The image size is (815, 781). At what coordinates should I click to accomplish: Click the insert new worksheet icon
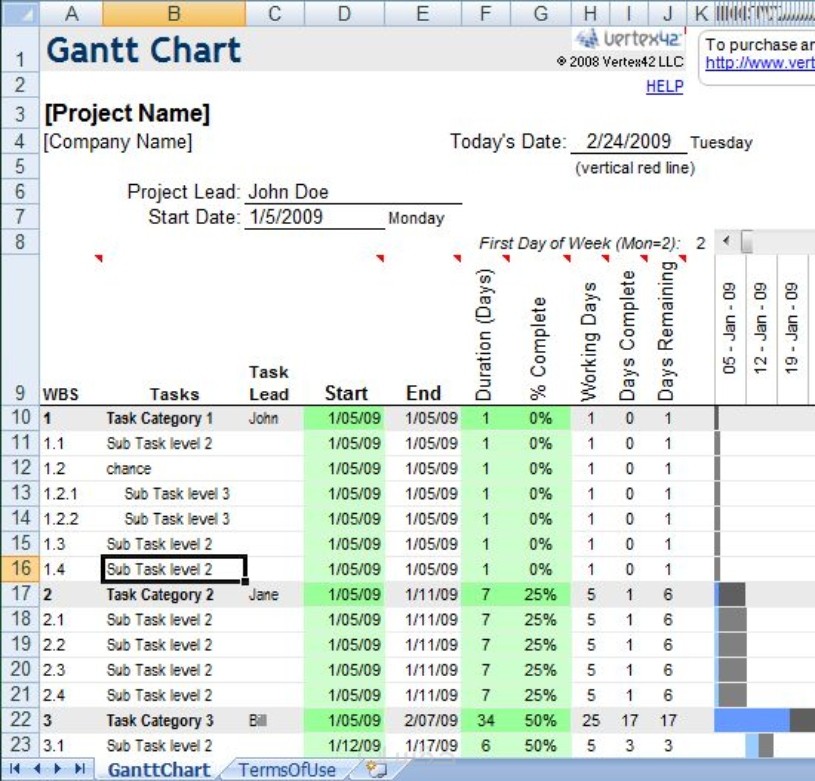[375, 770]
